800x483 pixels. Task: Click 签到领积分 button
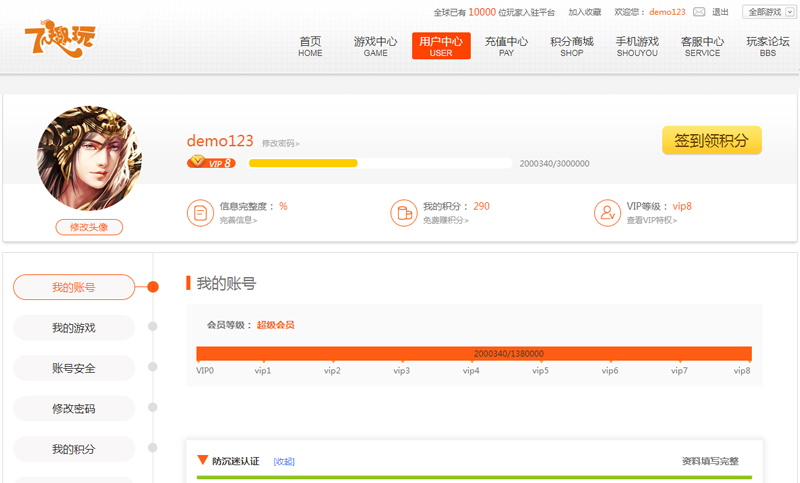[x=712, y=140]
